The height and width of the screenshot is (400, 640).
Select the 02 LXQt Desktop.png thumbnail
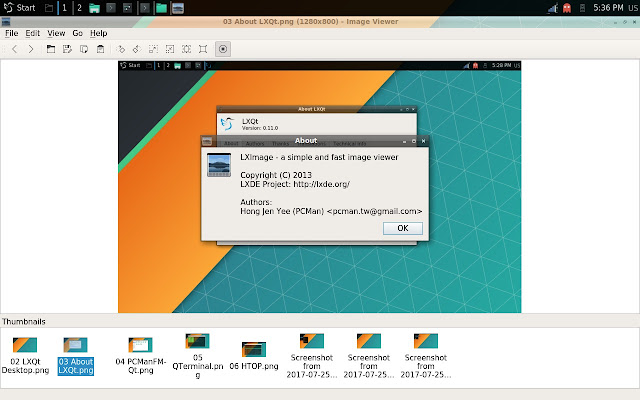(25, 355)
